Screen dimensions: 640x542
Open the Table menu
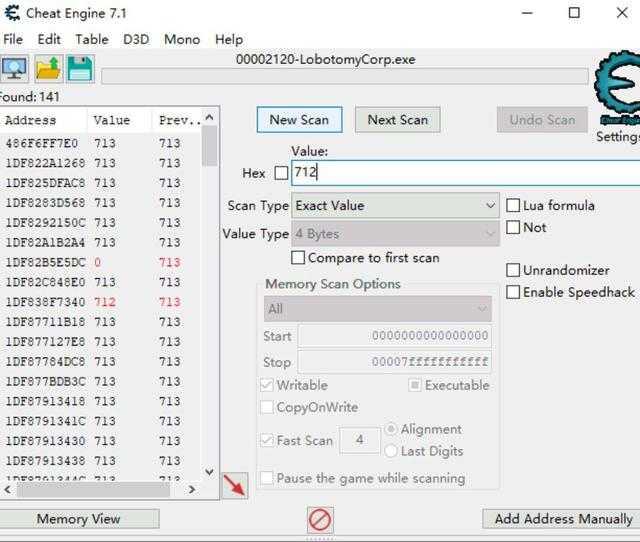(92, 40)
